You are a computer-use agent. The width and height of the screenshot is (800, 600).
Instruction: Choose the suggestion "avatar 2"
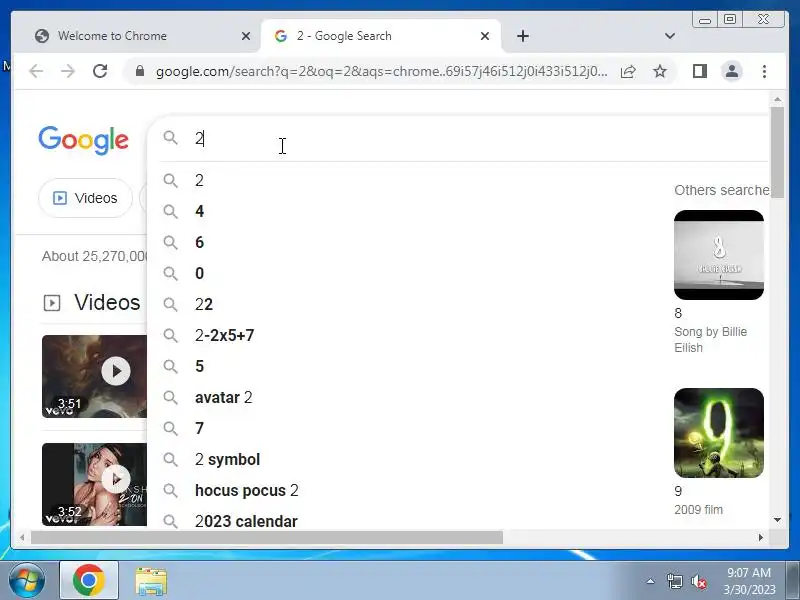click(x=459, y=397)
